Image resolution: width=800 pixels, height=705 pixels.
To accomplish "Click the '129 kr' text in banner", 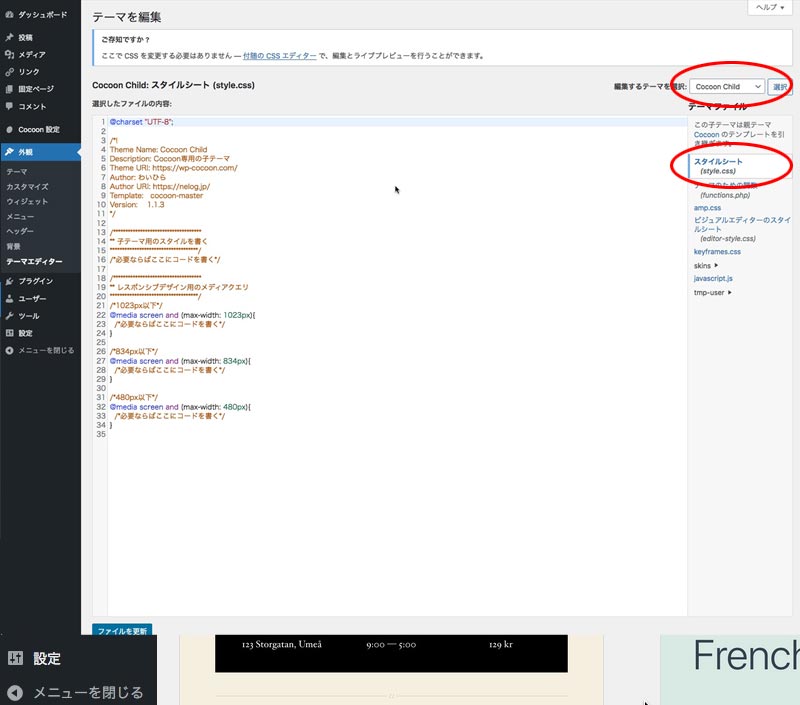I will click(501, 644).
